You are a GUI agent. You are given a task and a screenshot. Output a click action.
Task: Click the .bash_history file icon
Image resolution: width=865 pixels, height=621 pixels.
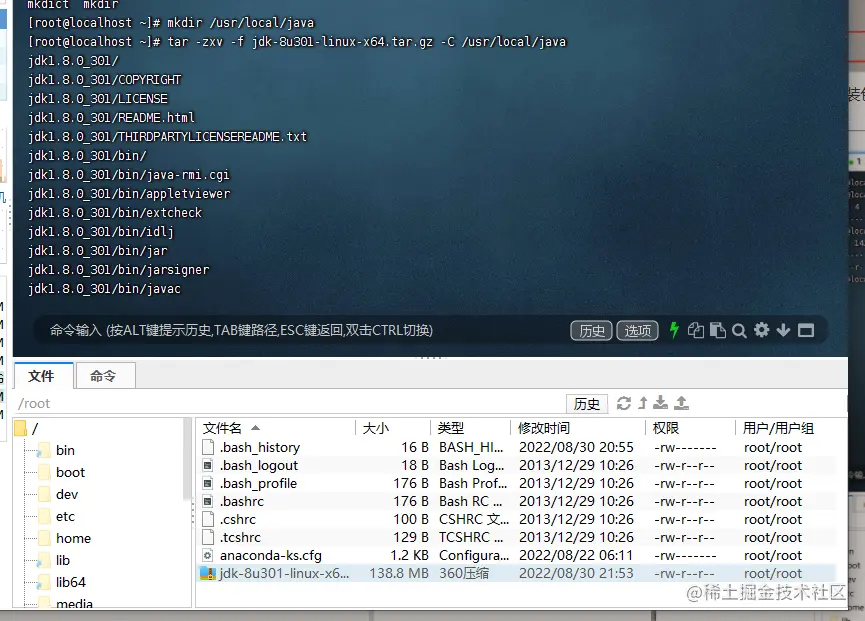(208, 447)
